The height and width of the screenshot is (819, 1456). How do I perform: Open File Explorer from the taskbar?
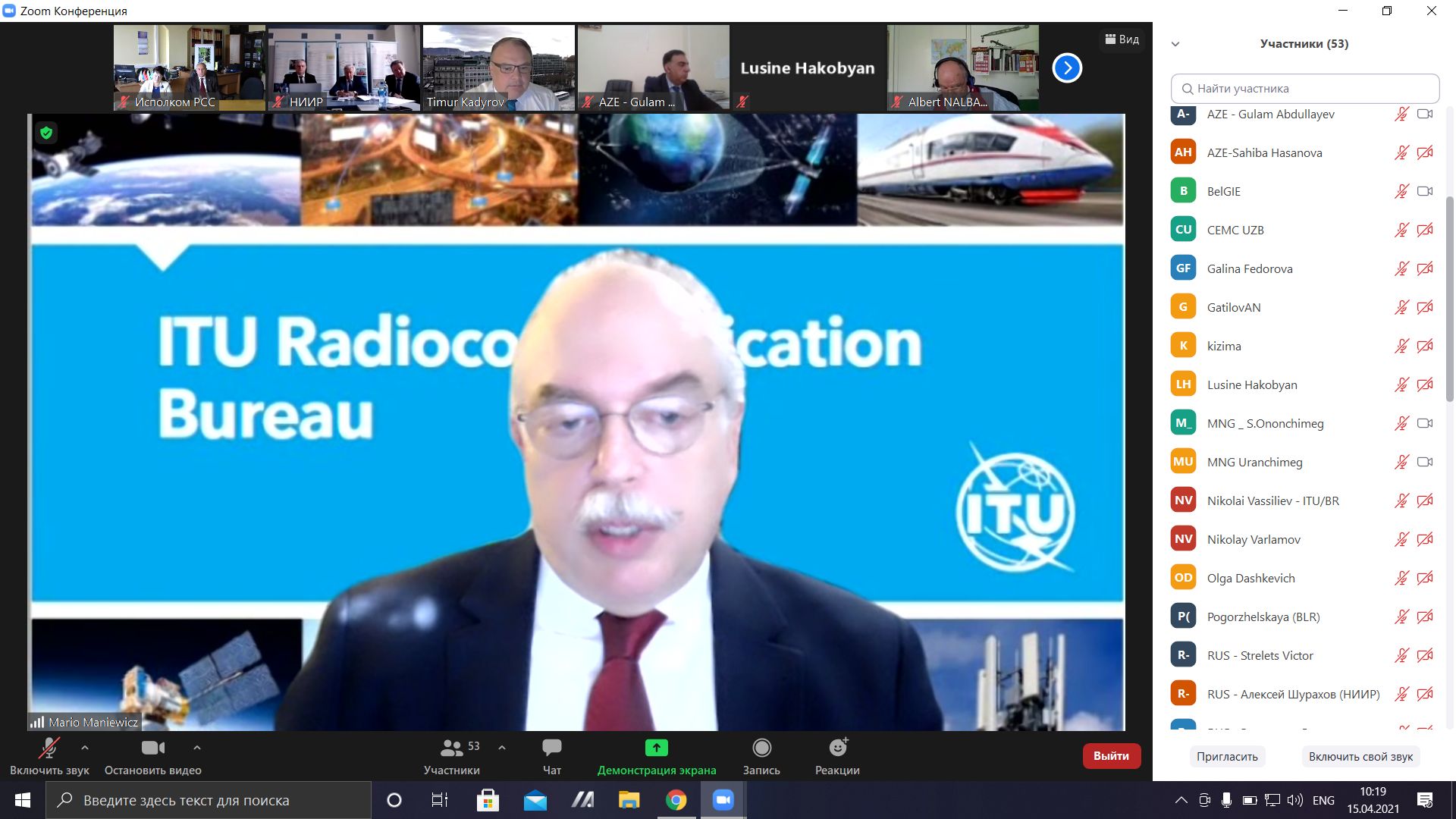629,800
